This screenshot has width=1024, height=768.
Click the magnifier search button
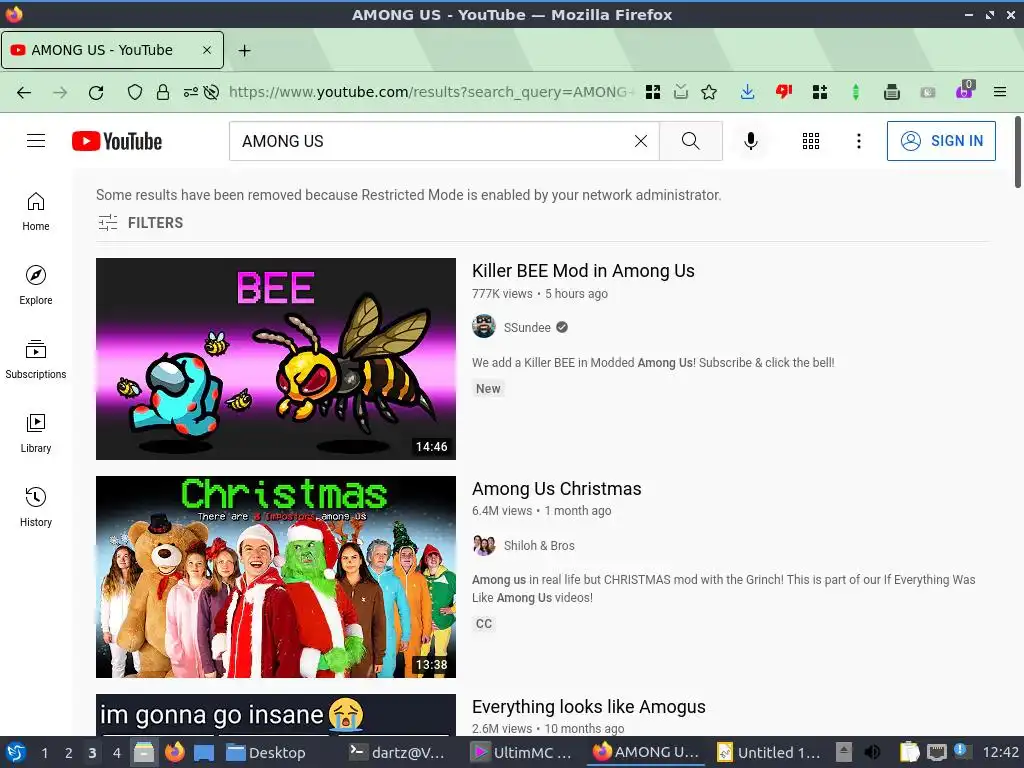click(691, 141)
